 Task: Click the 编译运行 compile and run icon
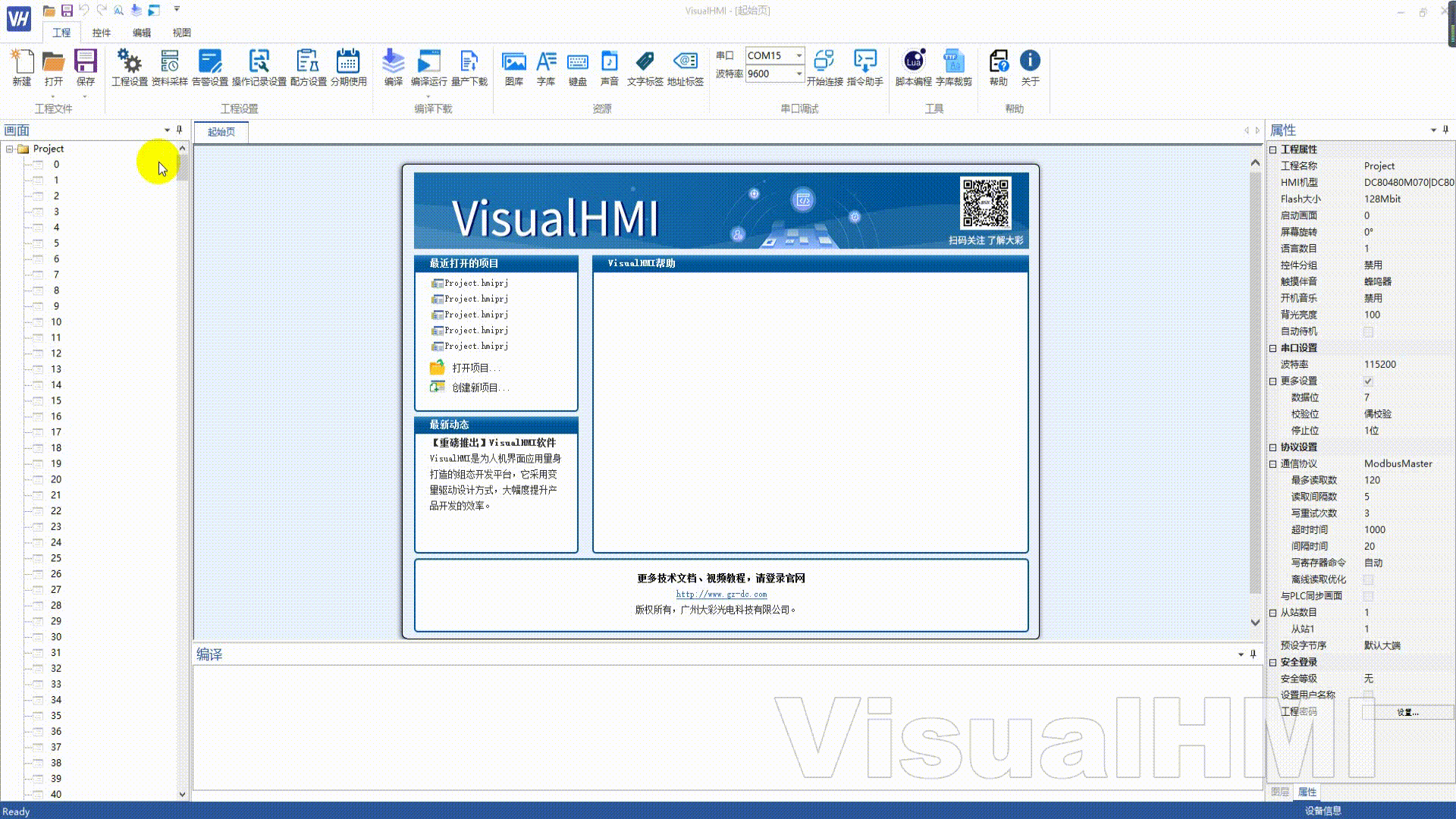tap(429, 67)
